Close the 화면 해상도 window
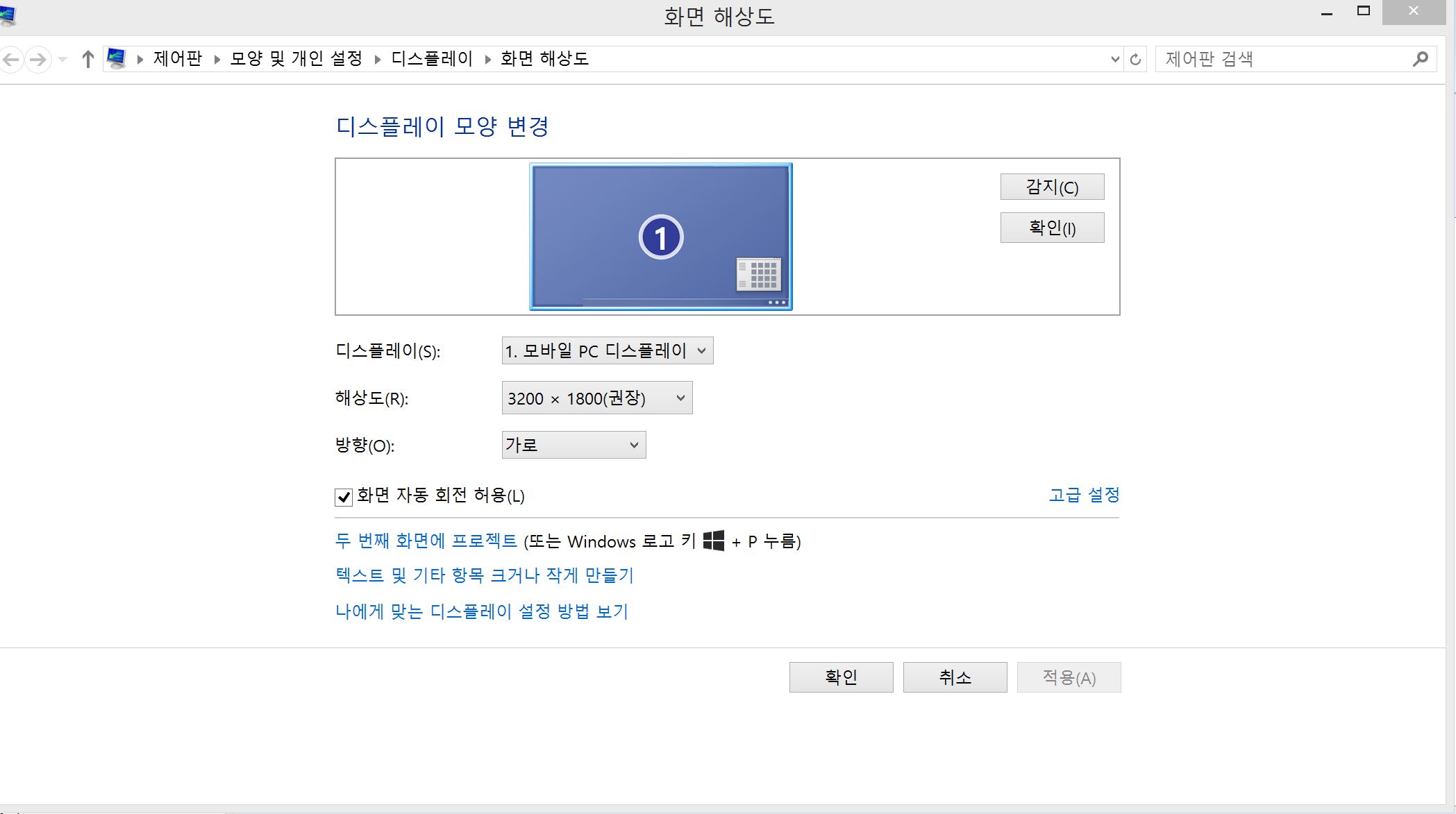Screen dimensions: 1456x814 (1414, 12)
